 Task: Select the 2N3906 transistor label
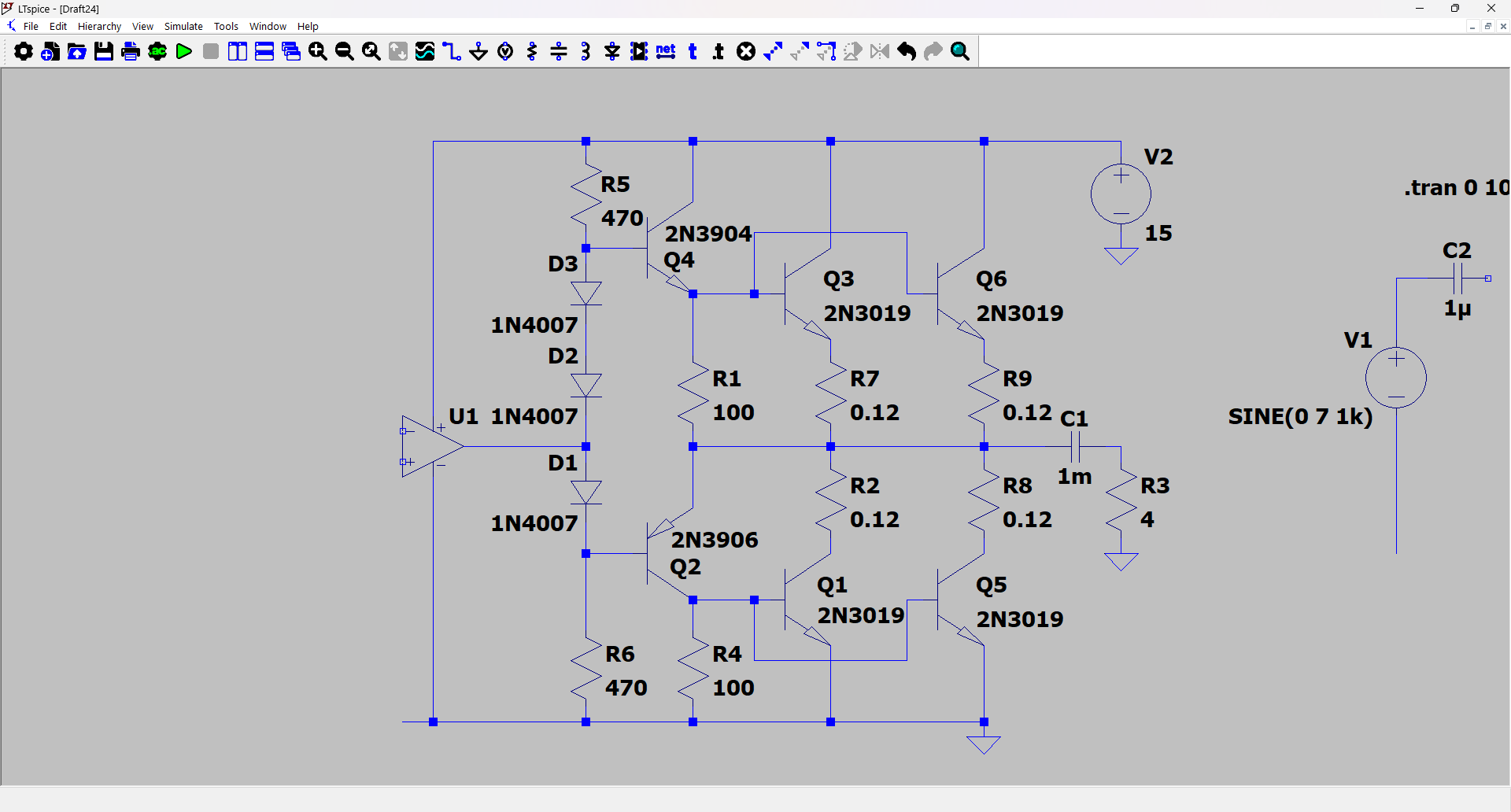coord(715,540)
